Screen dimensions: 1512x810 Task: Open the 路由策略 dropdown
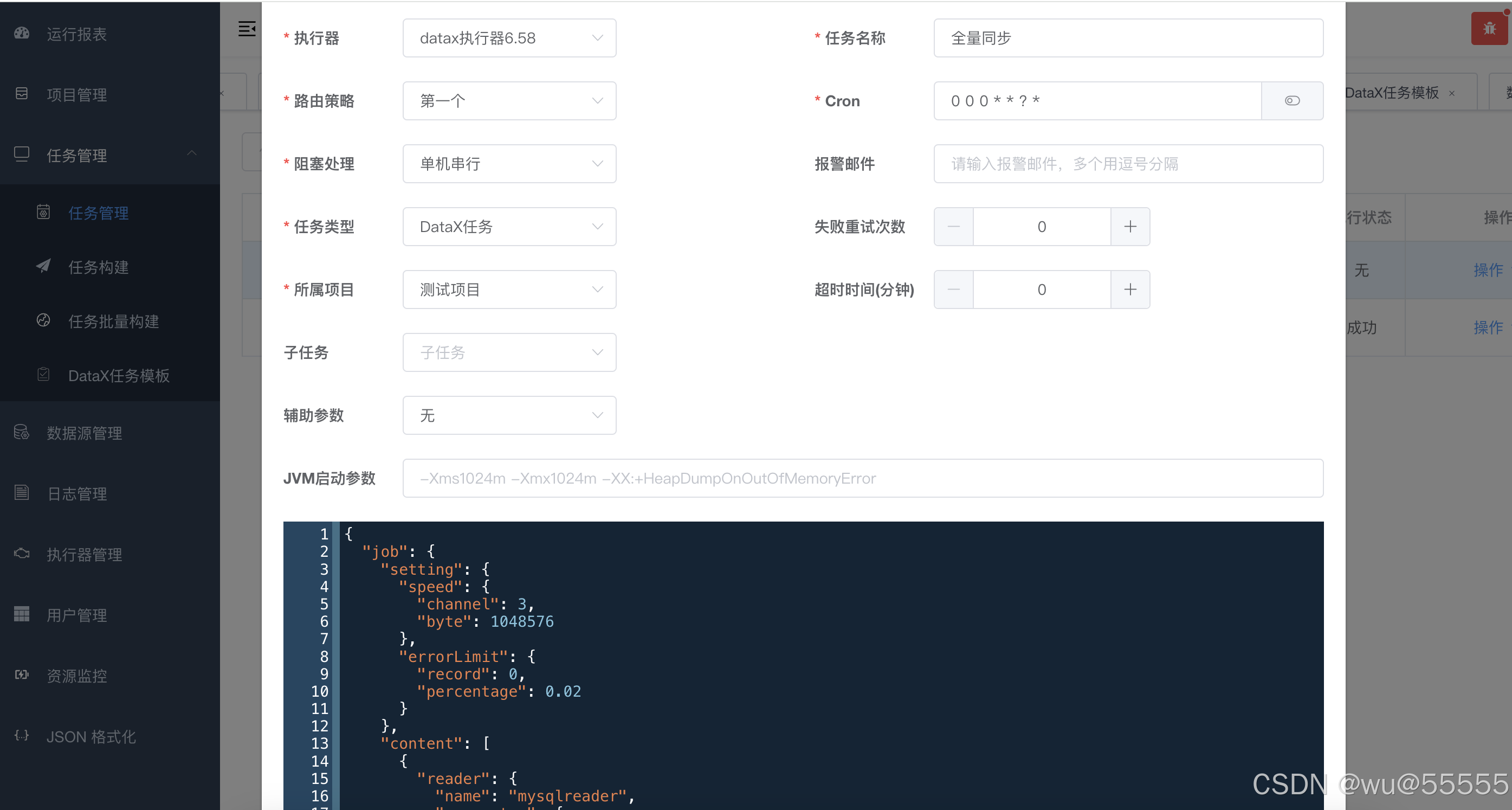click(x=509, y=101)
